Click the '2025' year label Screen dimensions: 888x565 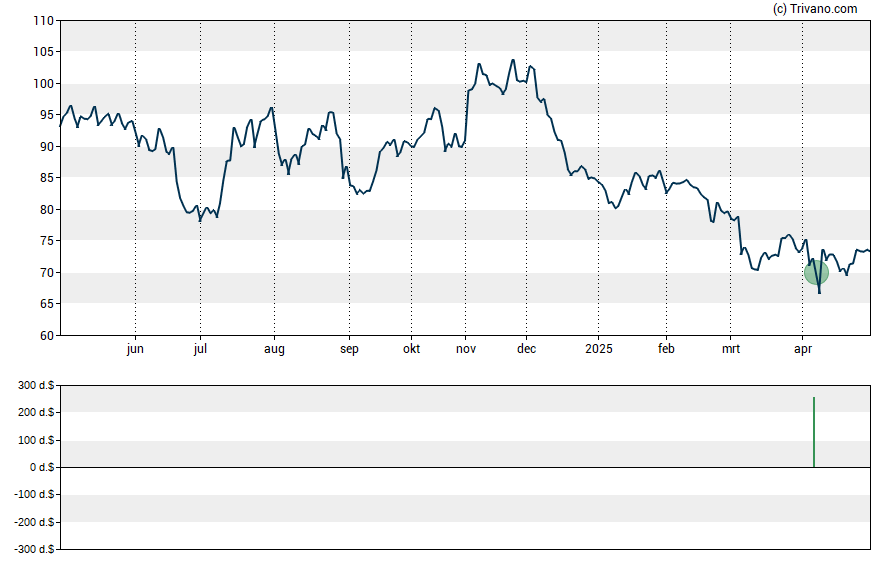click(599, 349)
